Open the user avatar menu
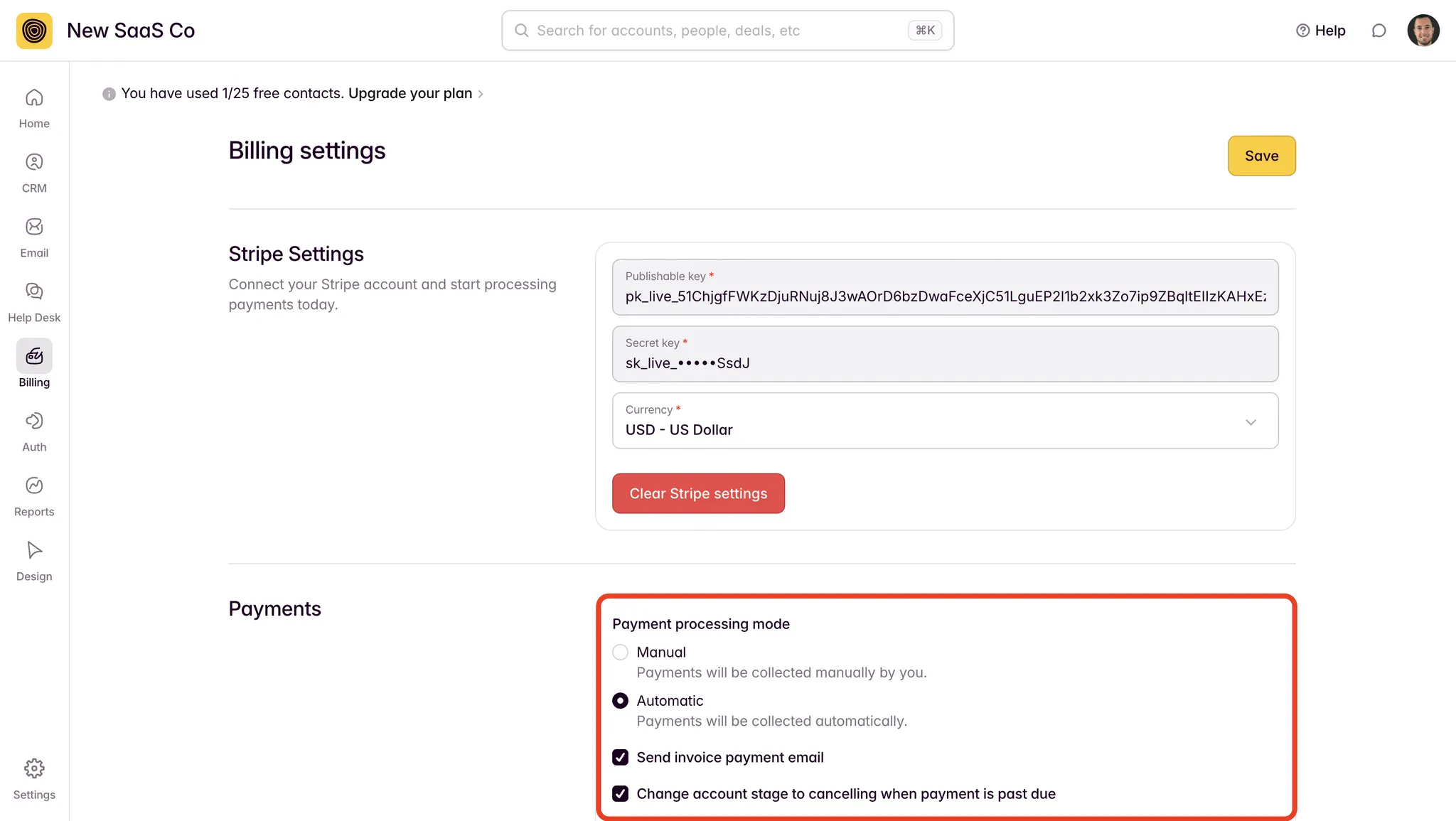The width and height of the screenshot is (1456, 821). (1423, 31)
